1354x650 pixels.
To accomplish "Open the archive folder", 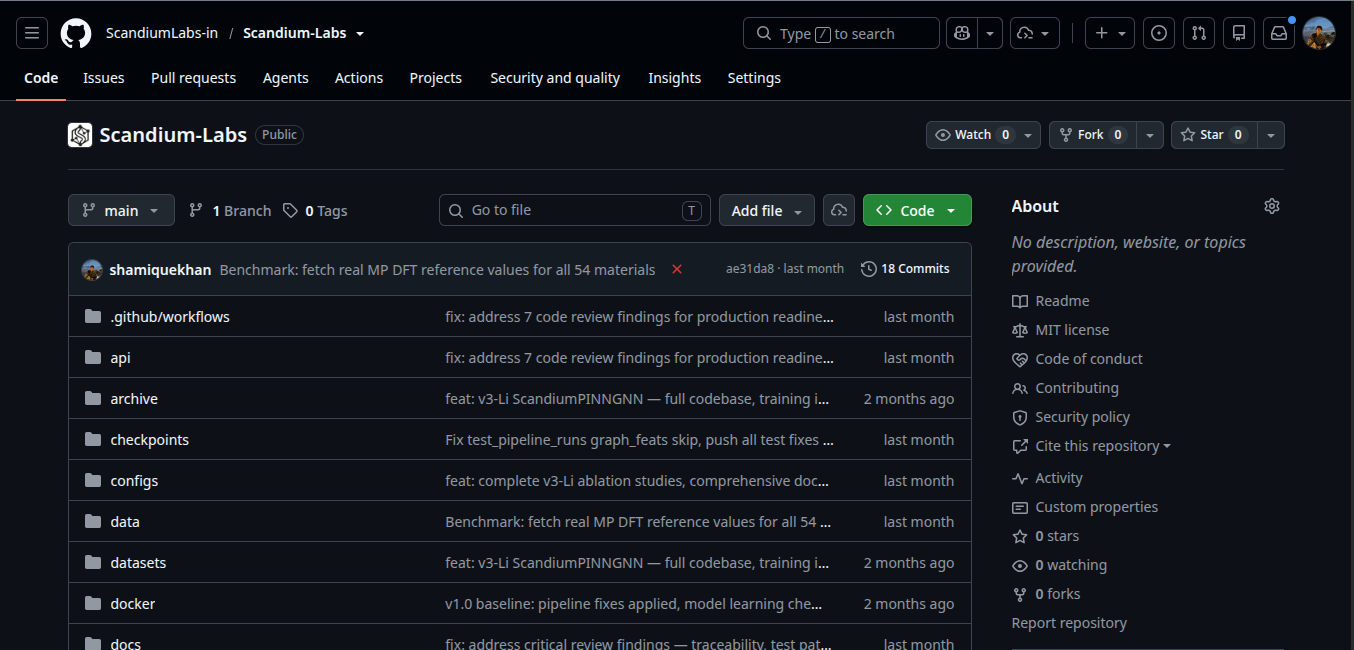I will (x=134, y=399).
